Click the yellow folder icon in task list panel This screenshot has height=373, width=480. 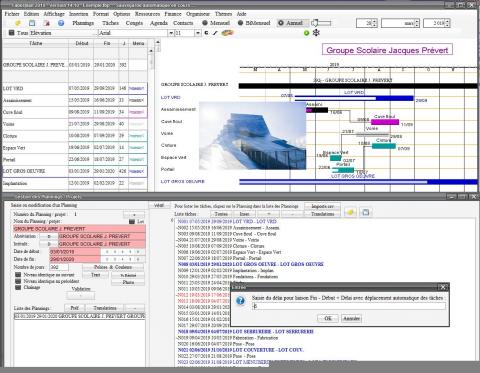point(350,212)
